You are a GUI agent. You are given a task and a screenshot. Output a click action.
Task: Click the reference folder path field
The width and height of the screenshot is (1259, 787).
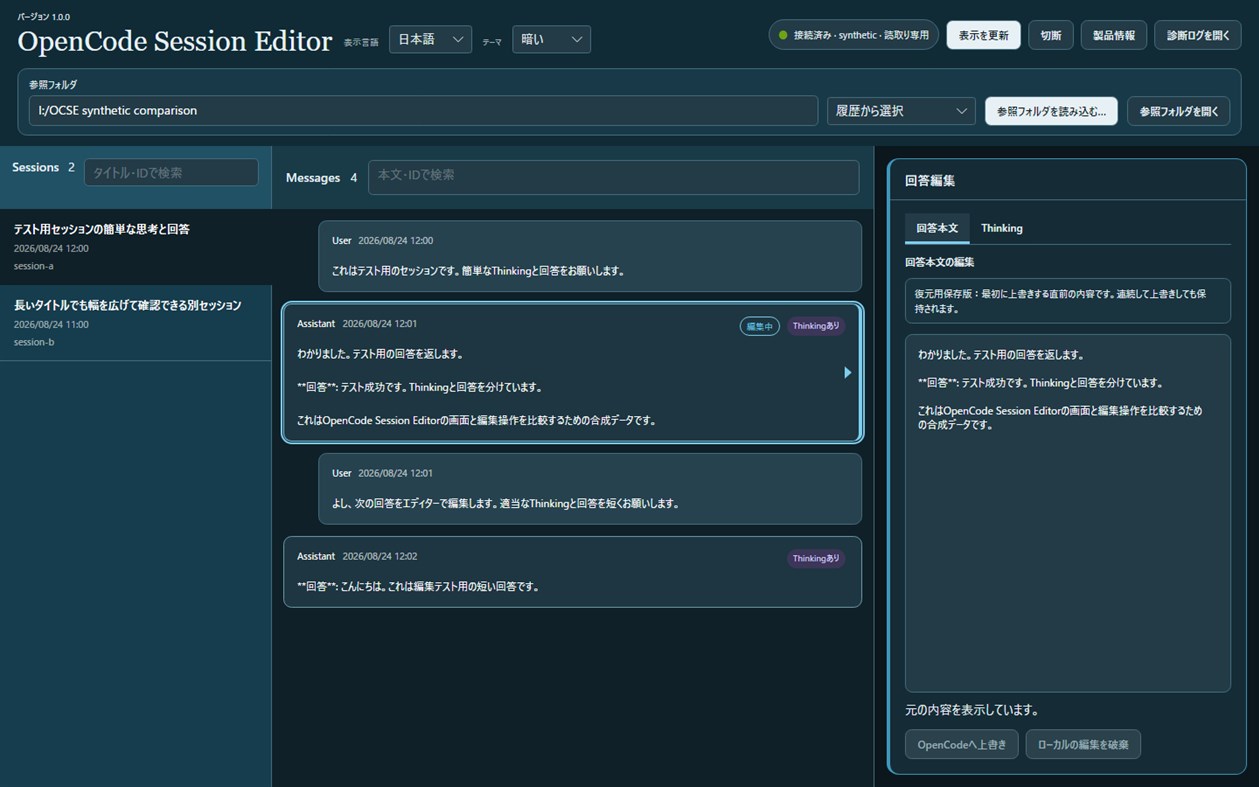tap(423, 111)
